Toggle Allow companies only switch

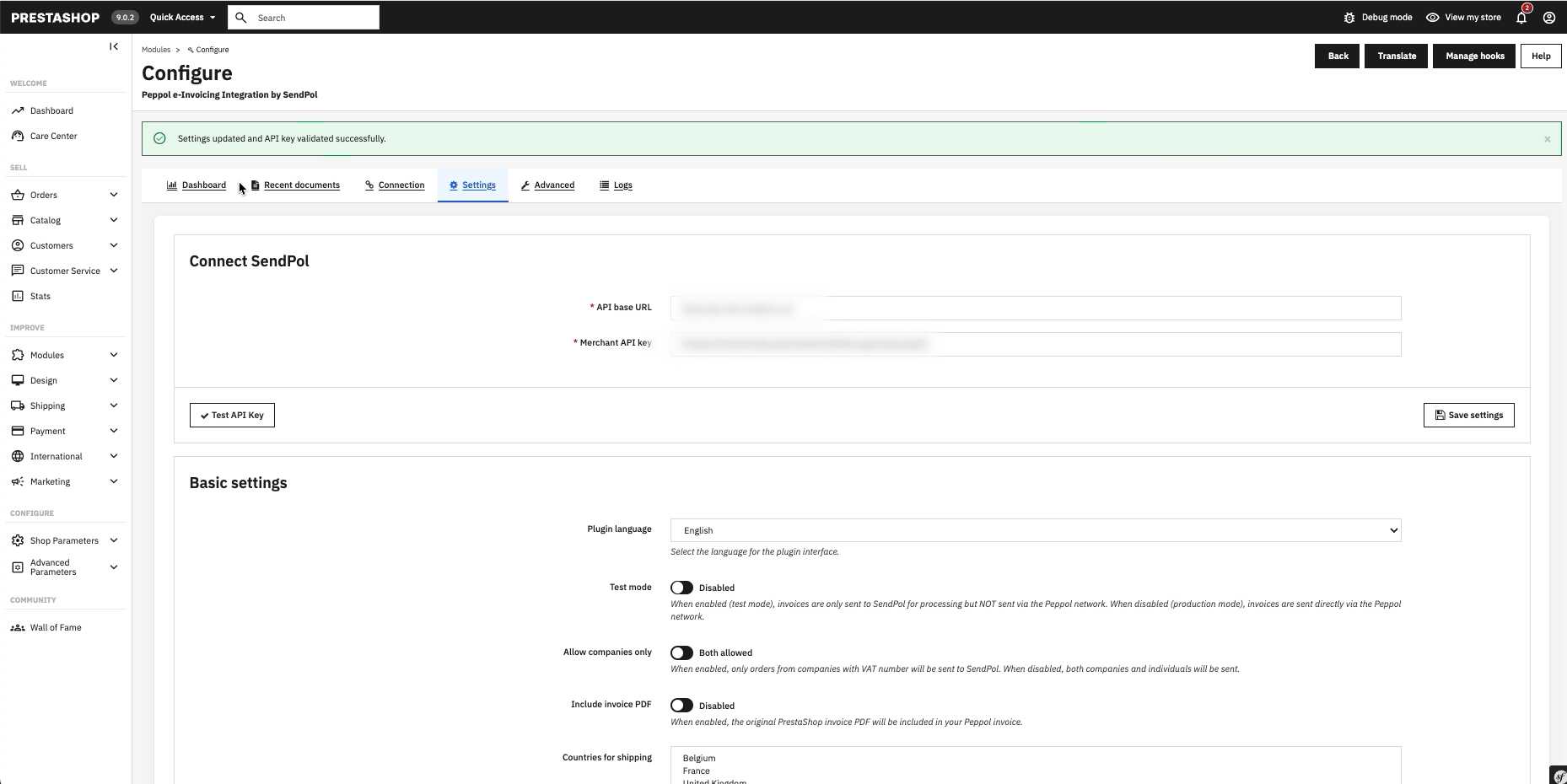(x=681, y=652)
